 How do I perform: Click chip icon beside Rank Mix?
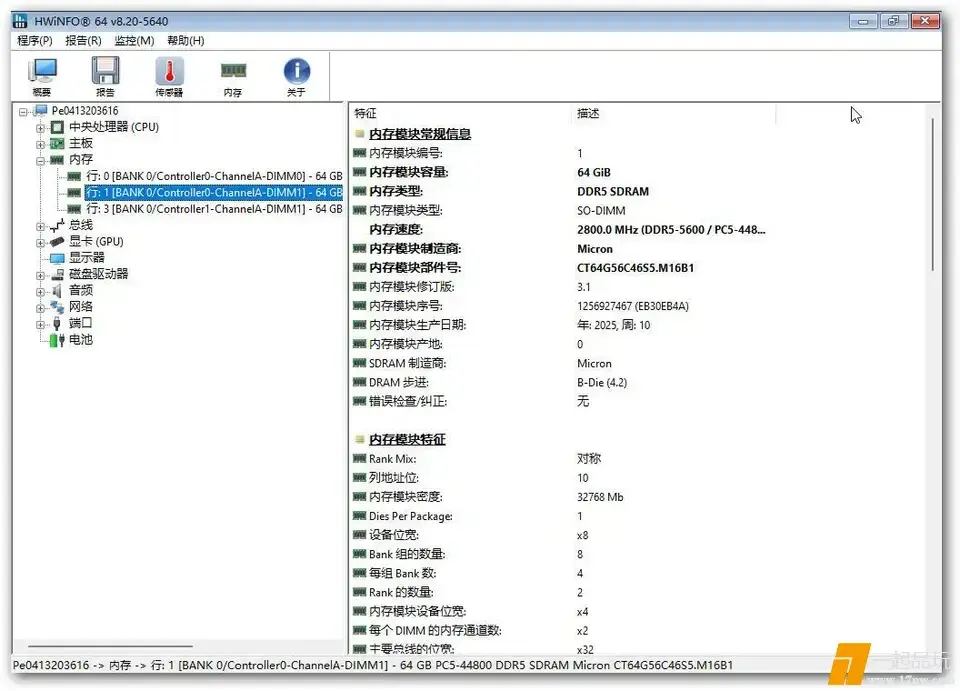359,458
